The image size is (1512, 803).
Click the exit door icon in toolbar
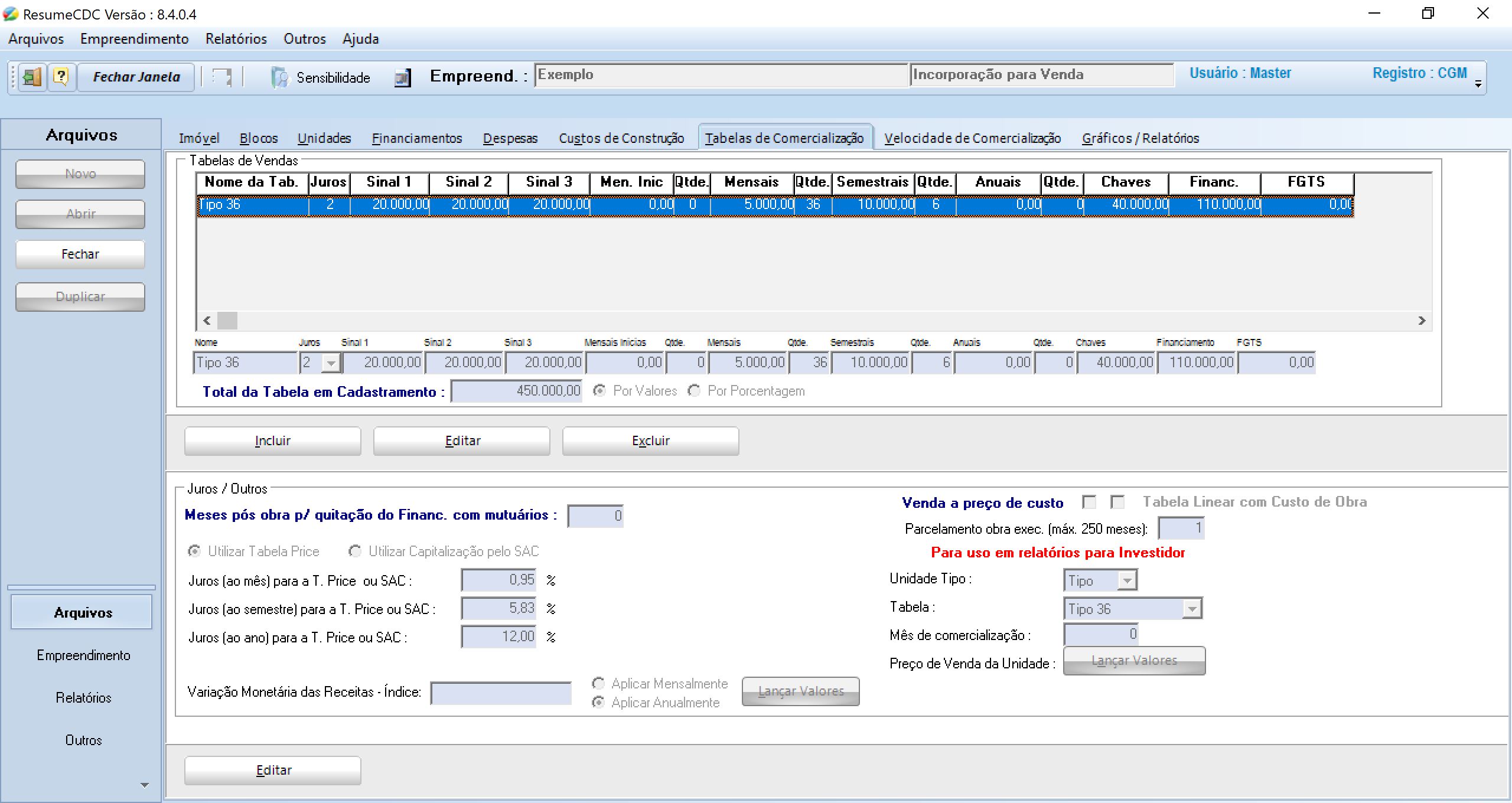point(32,77)
